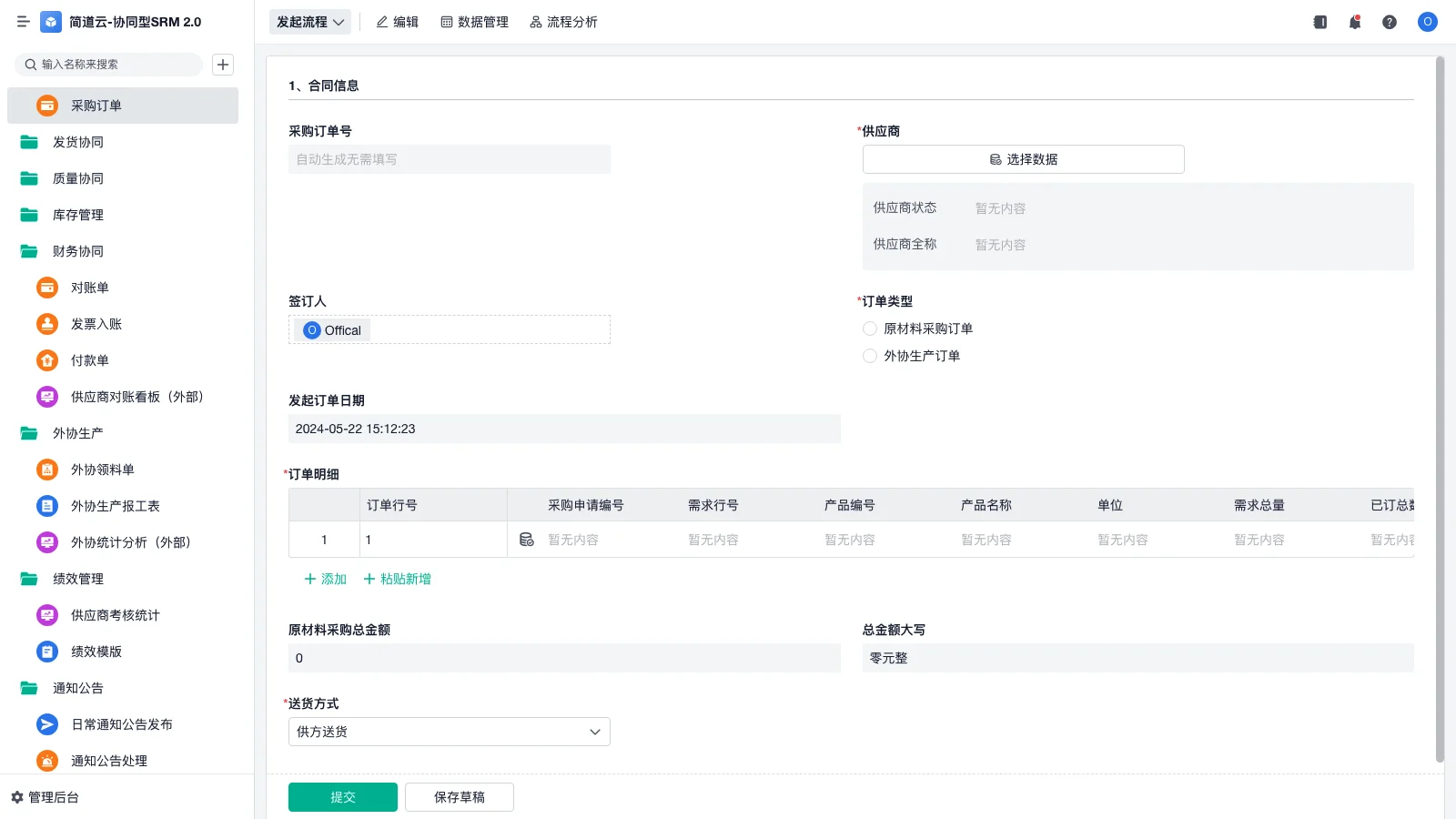The height and width of the screenshot is (819, 1456).
Task: Click the 采购订单号 auto-generated field
Action: (450, 159)
